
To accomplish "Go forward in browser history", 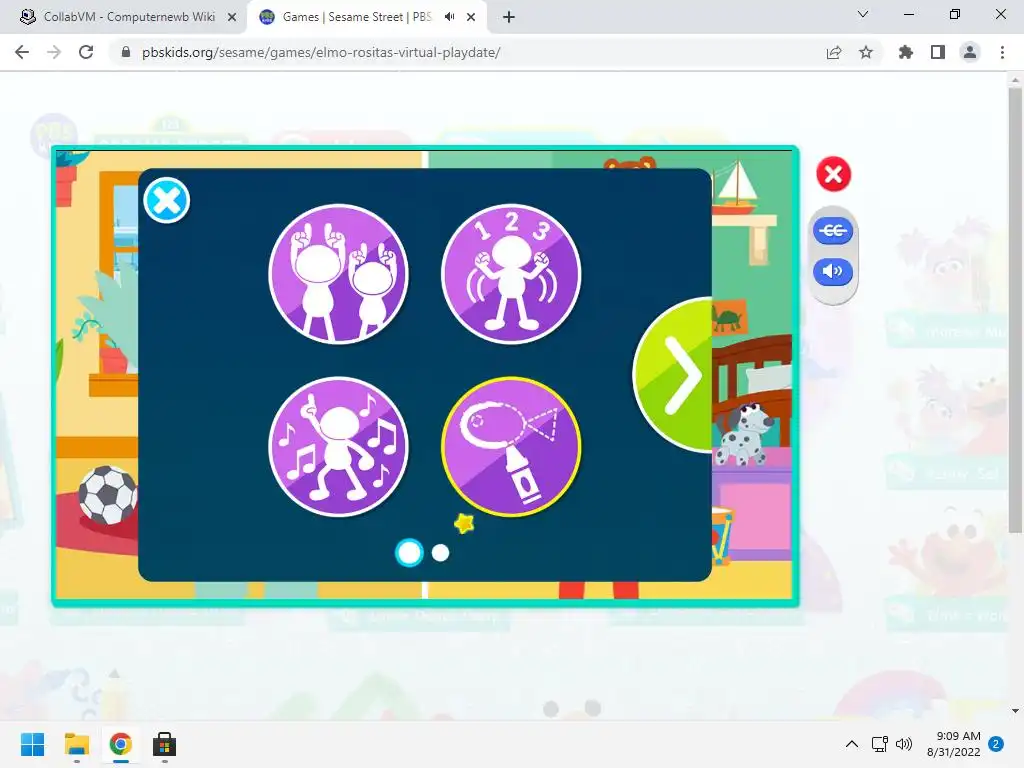I will click(54, 52).
